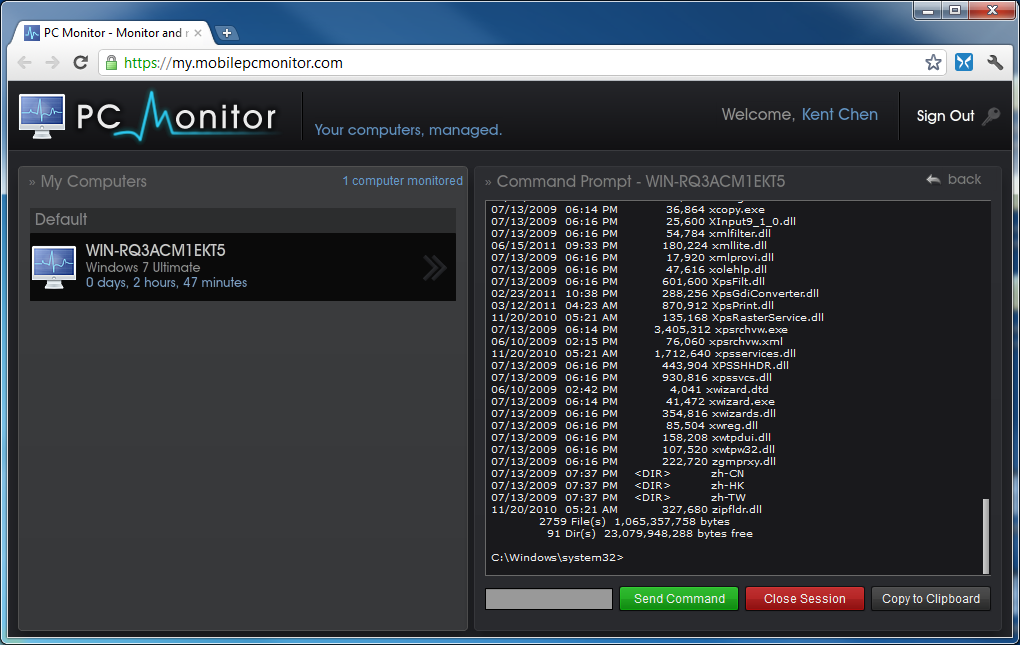Click the Command Prompt - WIN-RQ3ACM1EKT5 title
1020x645 pixels.
[641, 181]
